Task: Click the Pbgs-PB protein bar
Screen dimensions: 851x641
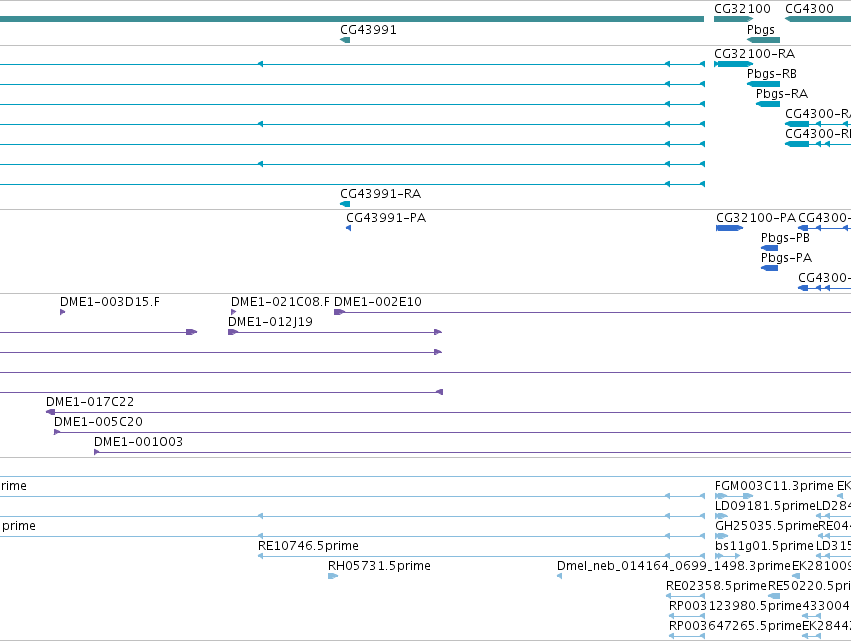Action: click(x=770, y=248)
